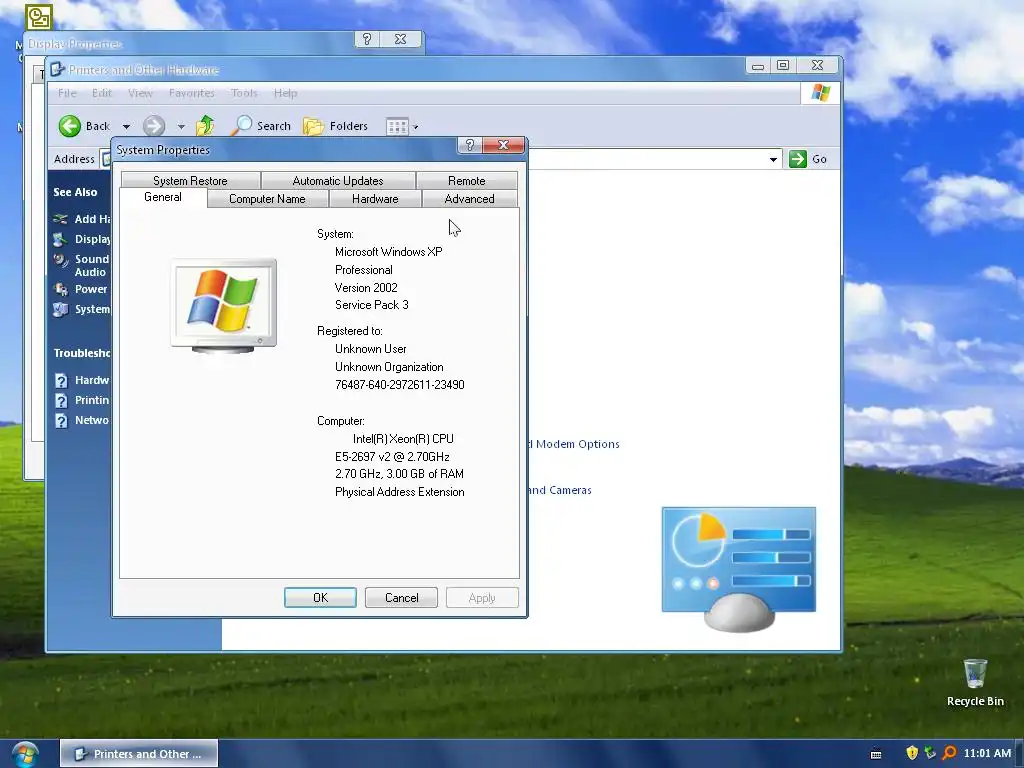The height and width of the screenshot is (768, 1024).
Task: Open the View menu
Action: pyautogui.click(x=140, y=93)
